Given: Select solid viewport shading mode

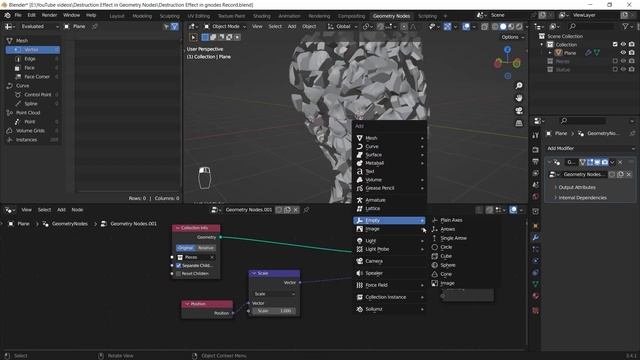Looking at the screenshot, I should [503, 27].
